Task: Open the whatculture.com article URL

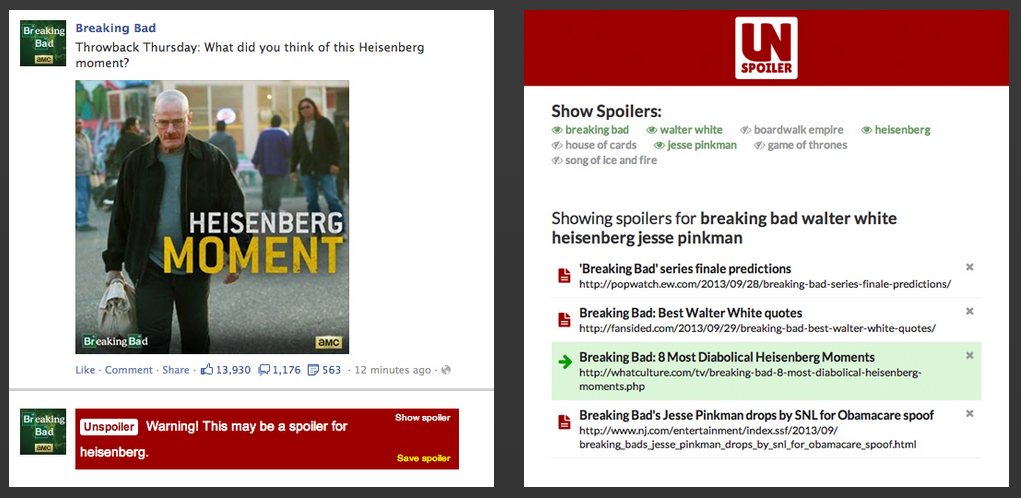Action: pyautogui.click(x=750, y=380)
